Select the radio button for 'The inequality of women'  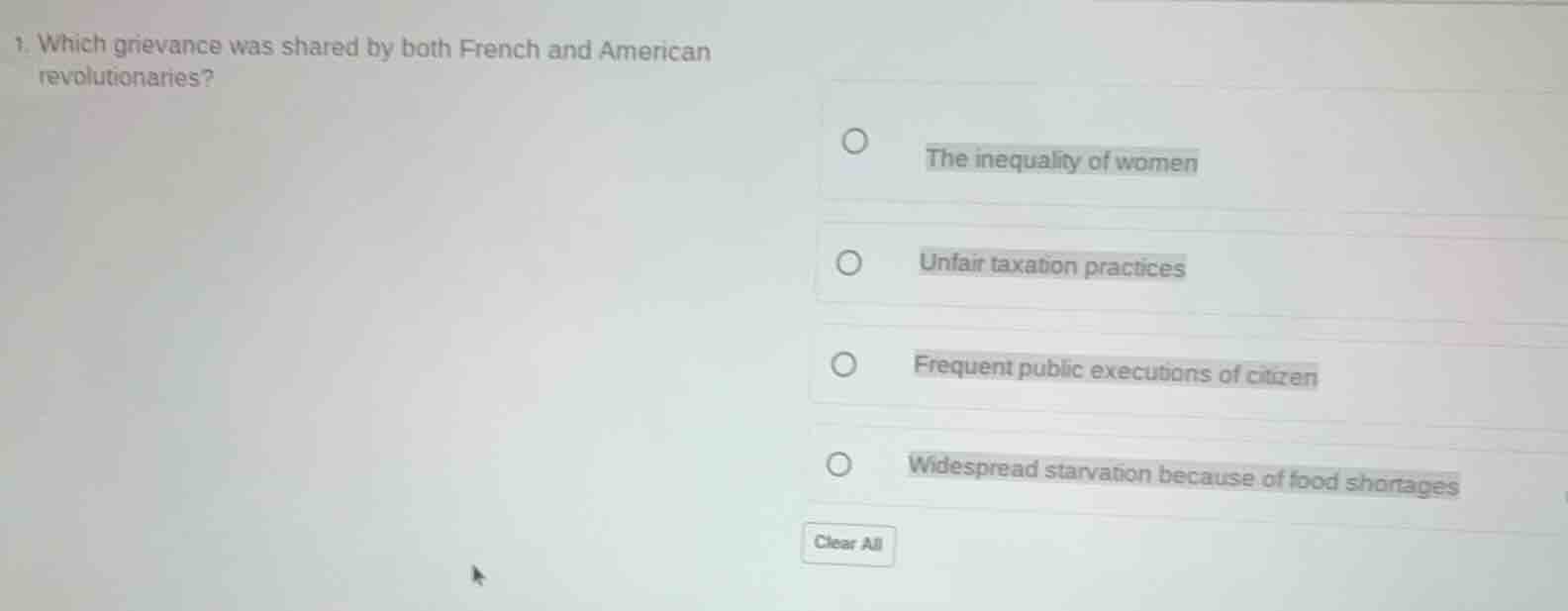click(855, 141)
